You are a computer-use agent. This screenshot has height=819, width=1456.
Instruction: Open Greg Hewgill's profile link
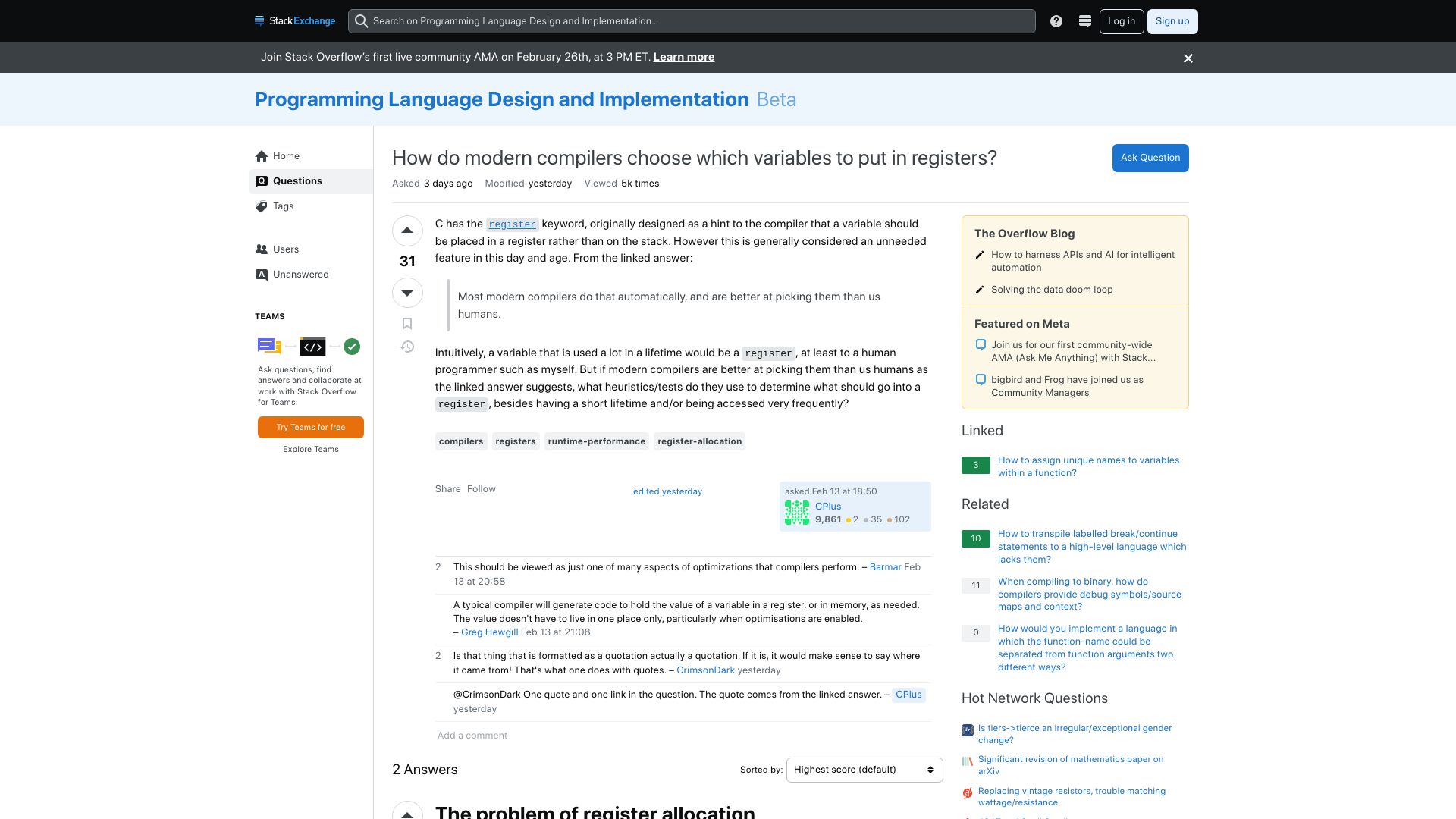tap(489, 632)
